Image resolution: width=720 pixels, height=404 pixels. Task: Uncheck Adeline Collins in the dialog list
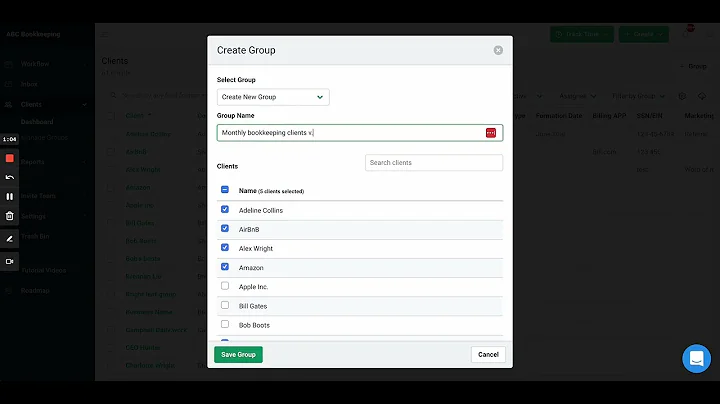coord(225,209)
